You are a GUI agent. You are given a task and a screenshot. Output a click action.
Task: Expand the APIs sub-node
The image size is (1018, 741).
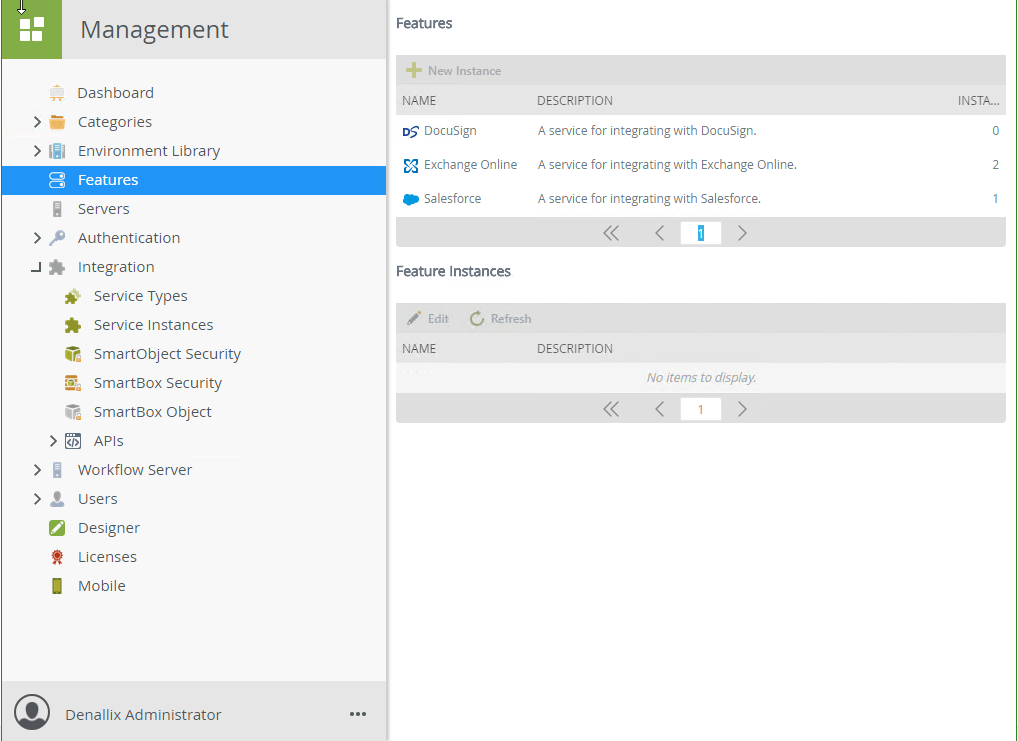tap(53, 441)
